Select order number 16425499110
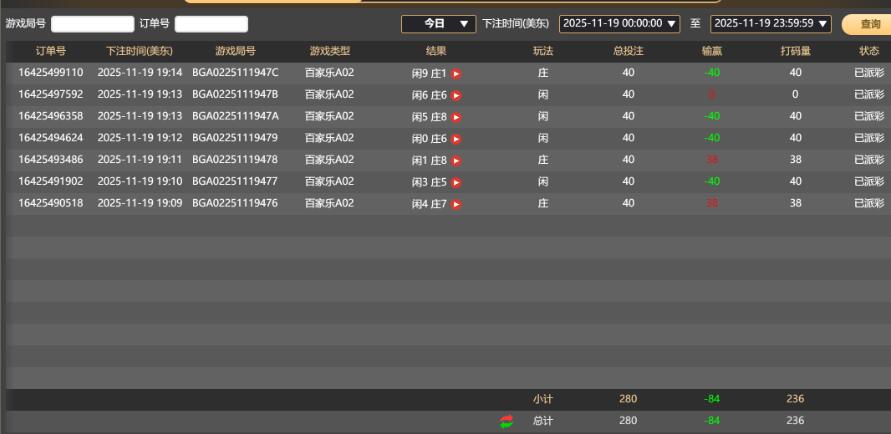 50,72
